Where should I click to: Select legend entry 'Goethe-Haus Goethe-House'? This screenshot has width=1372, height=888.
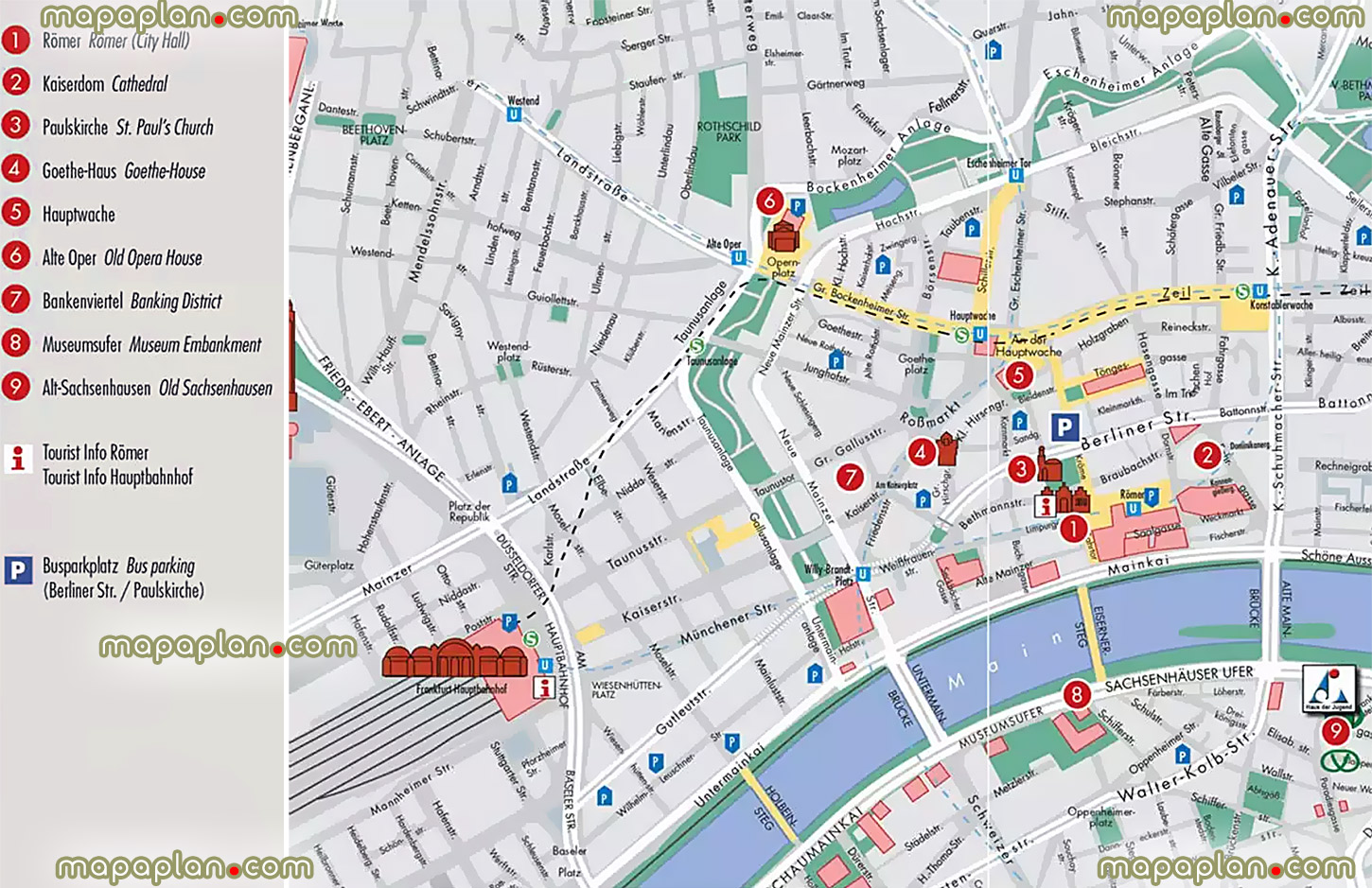(x=123, y=170)
